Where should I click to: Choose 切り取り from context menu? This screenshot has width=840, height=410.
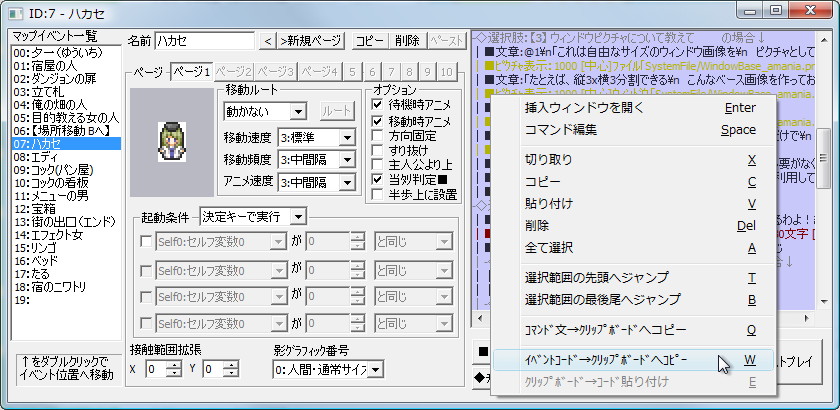[633, 160]
